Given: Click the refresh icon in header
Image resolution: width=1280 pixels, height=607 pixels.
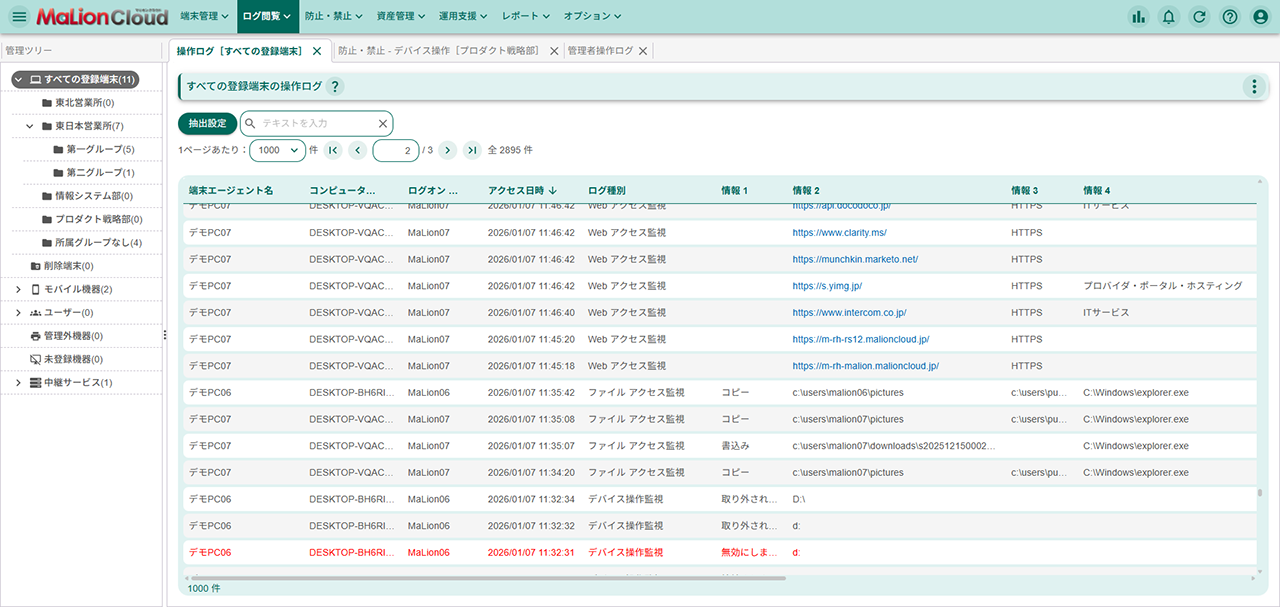Looking at the screenshot, I should click(x=1199, y=16).
